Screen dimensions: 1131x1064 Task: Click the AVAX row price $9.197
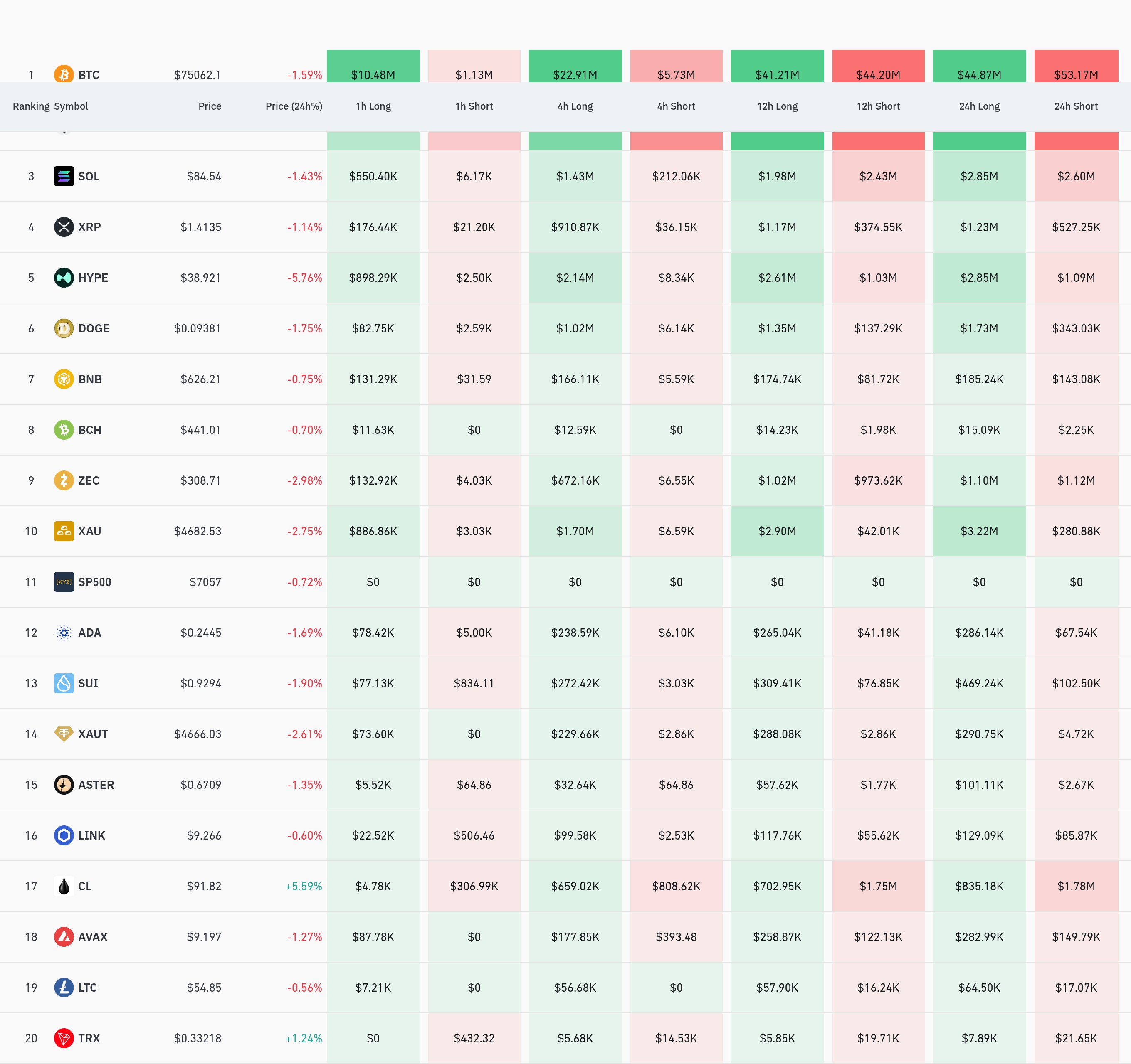[204, 937]
